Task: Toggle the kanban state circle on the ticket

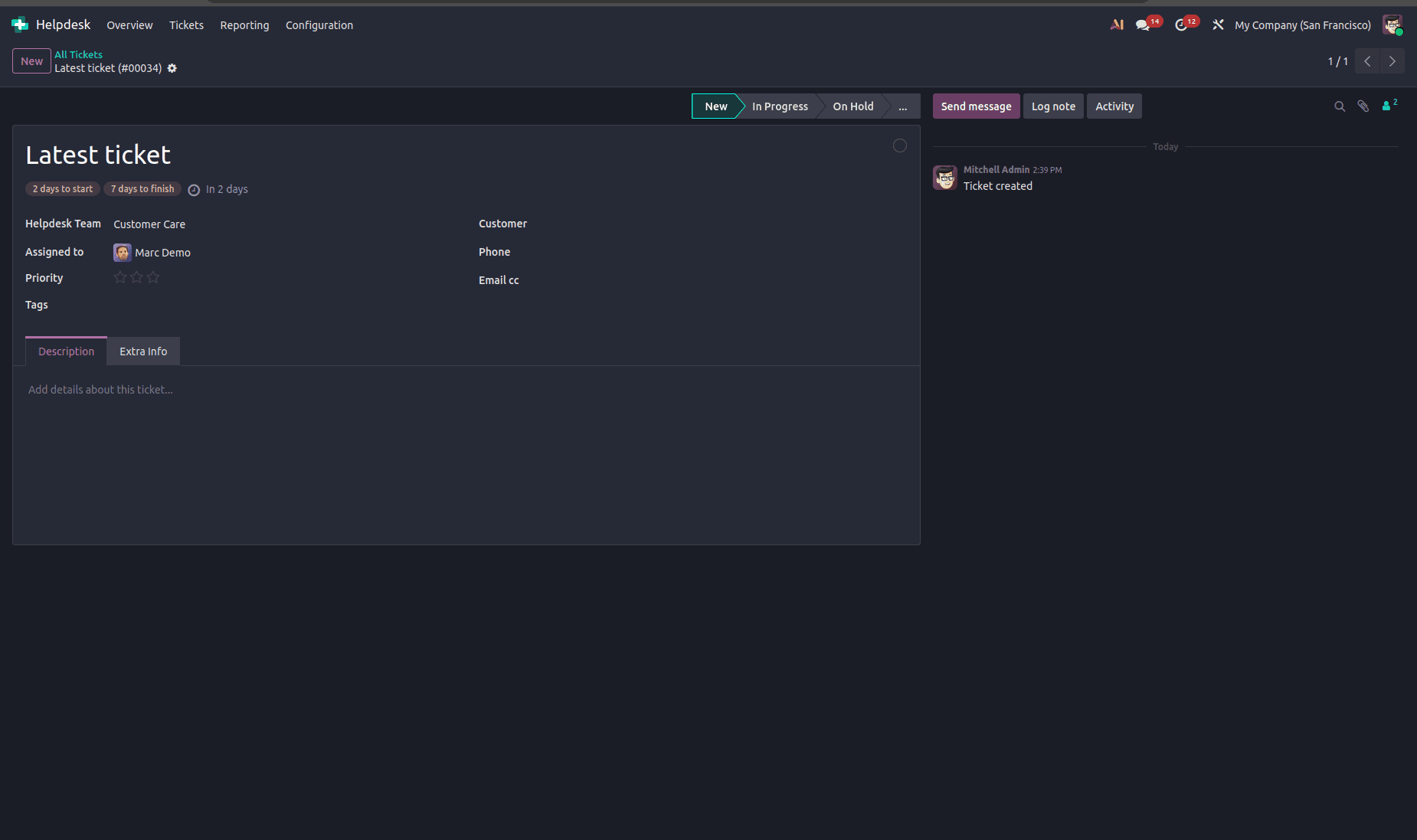Action: pos(900,145)
